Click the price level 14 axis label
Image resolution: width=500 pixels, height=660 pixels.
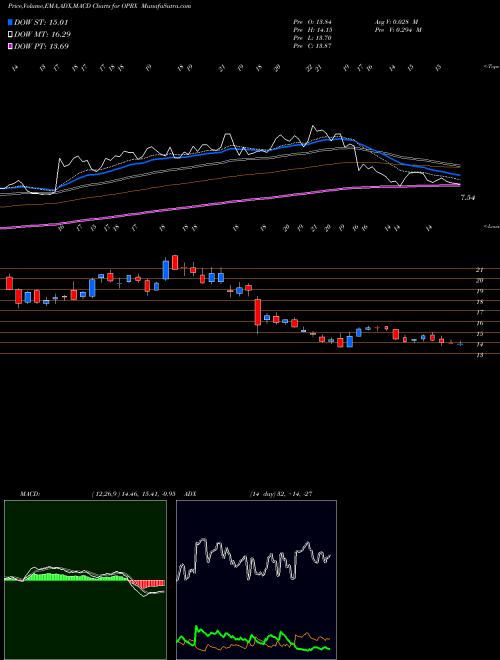click(479, 344)
